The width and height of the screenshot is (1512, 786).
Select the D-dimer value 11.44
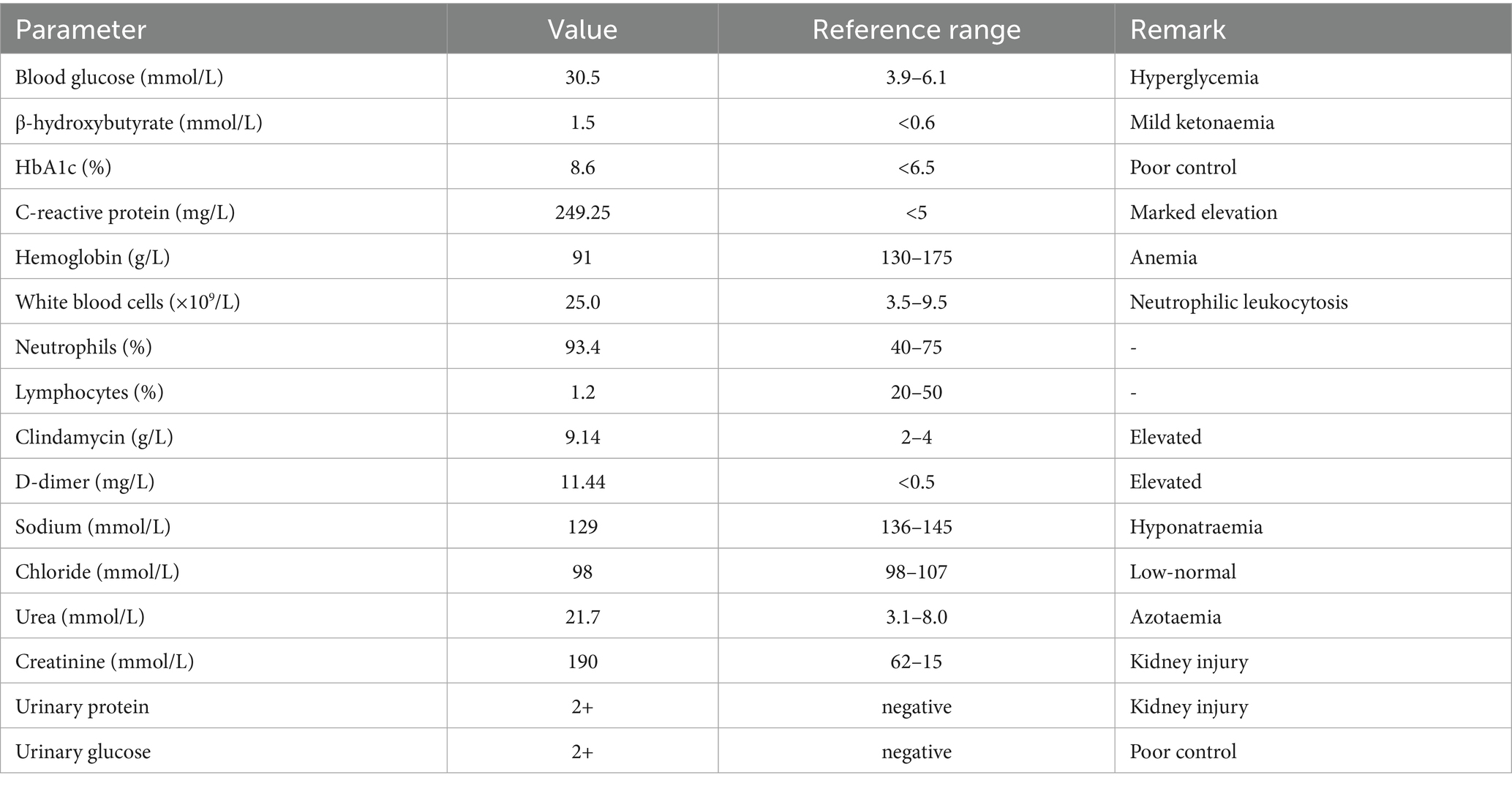click(x=582, y=482)
